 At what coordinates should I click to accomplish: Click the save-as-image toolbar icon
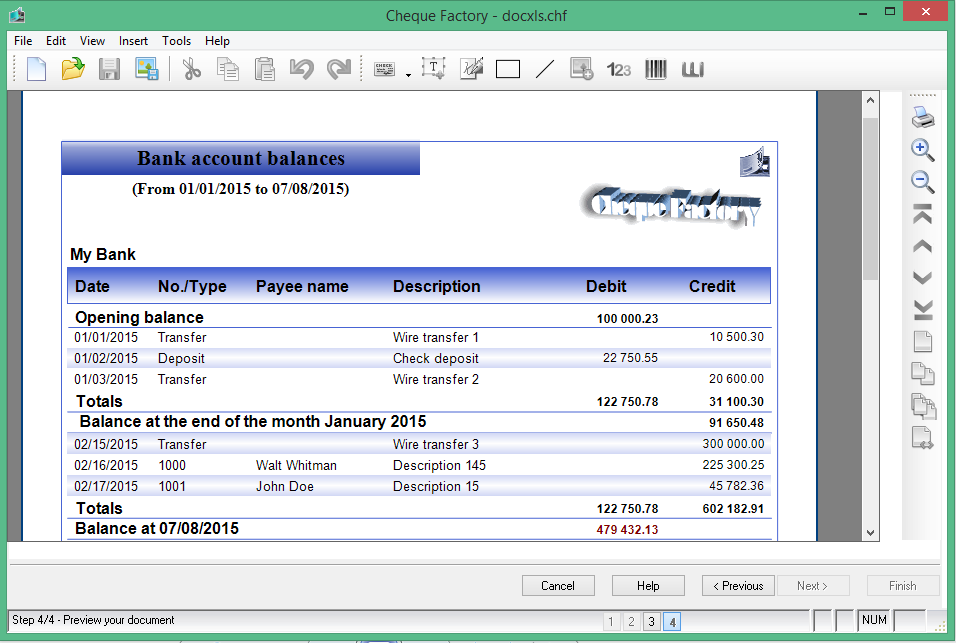point(146,69)
